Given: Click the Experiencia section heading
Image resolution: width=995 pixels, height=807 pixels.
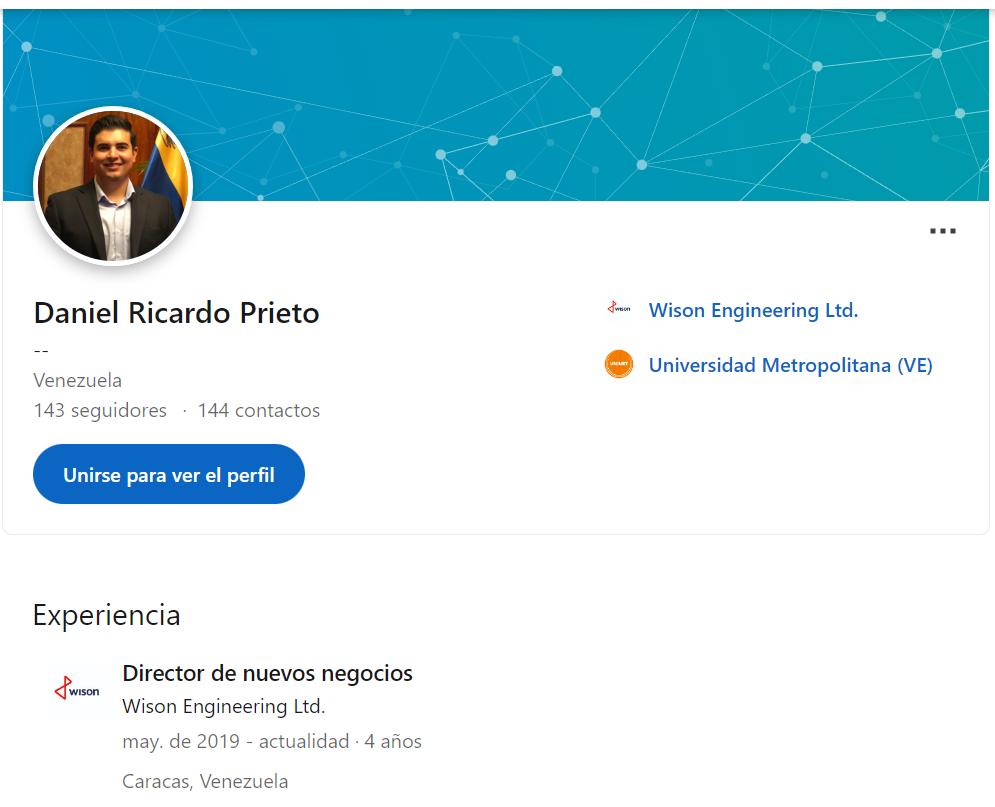Looking at the screenshot, I should (107, 615).
